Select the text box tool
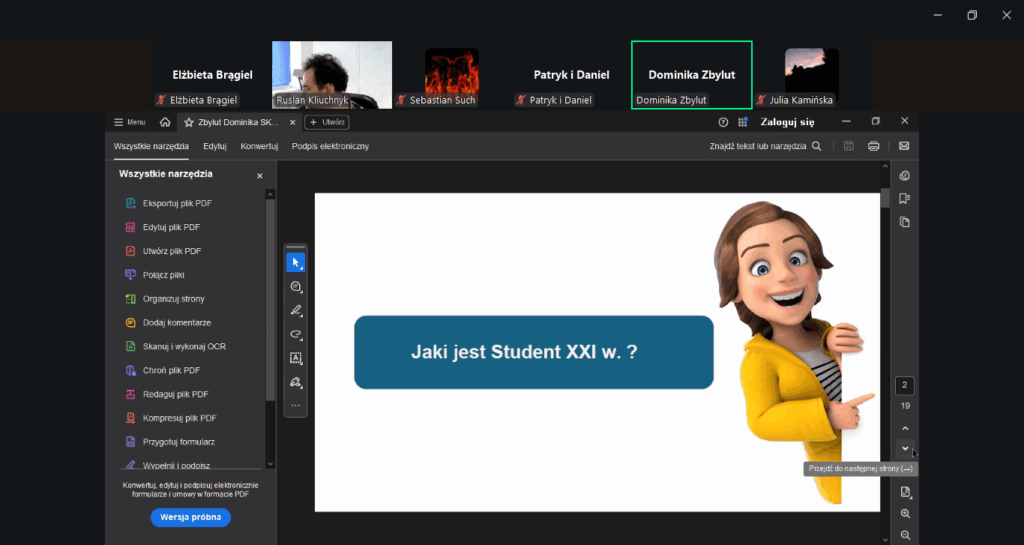1024x545 pixels. 296,358
